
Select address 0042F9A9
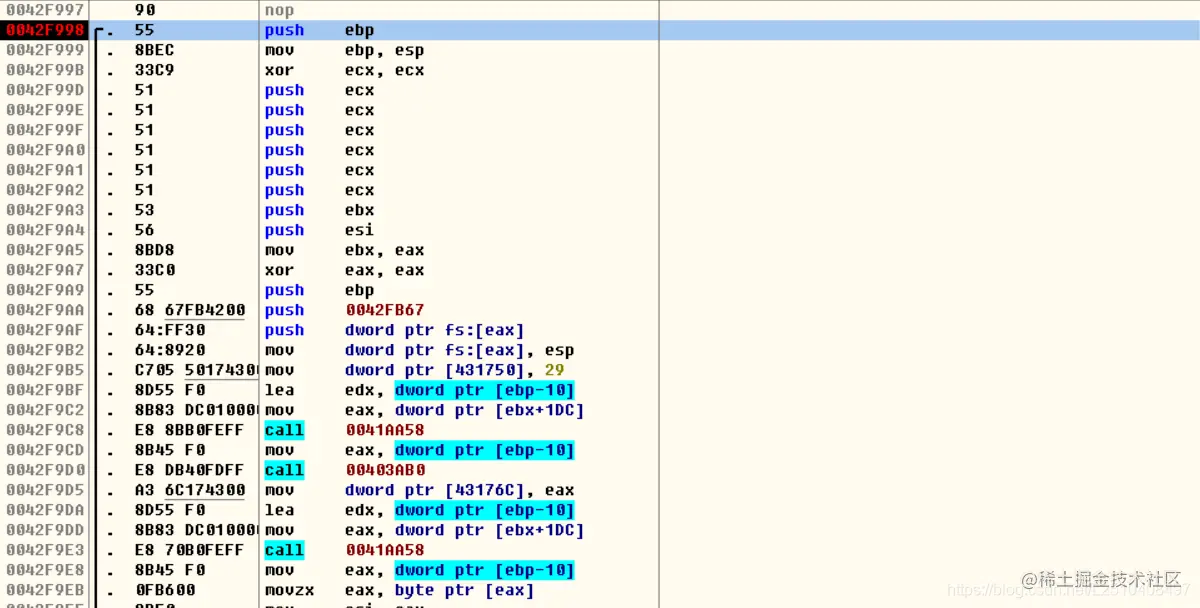click(45, 290)
